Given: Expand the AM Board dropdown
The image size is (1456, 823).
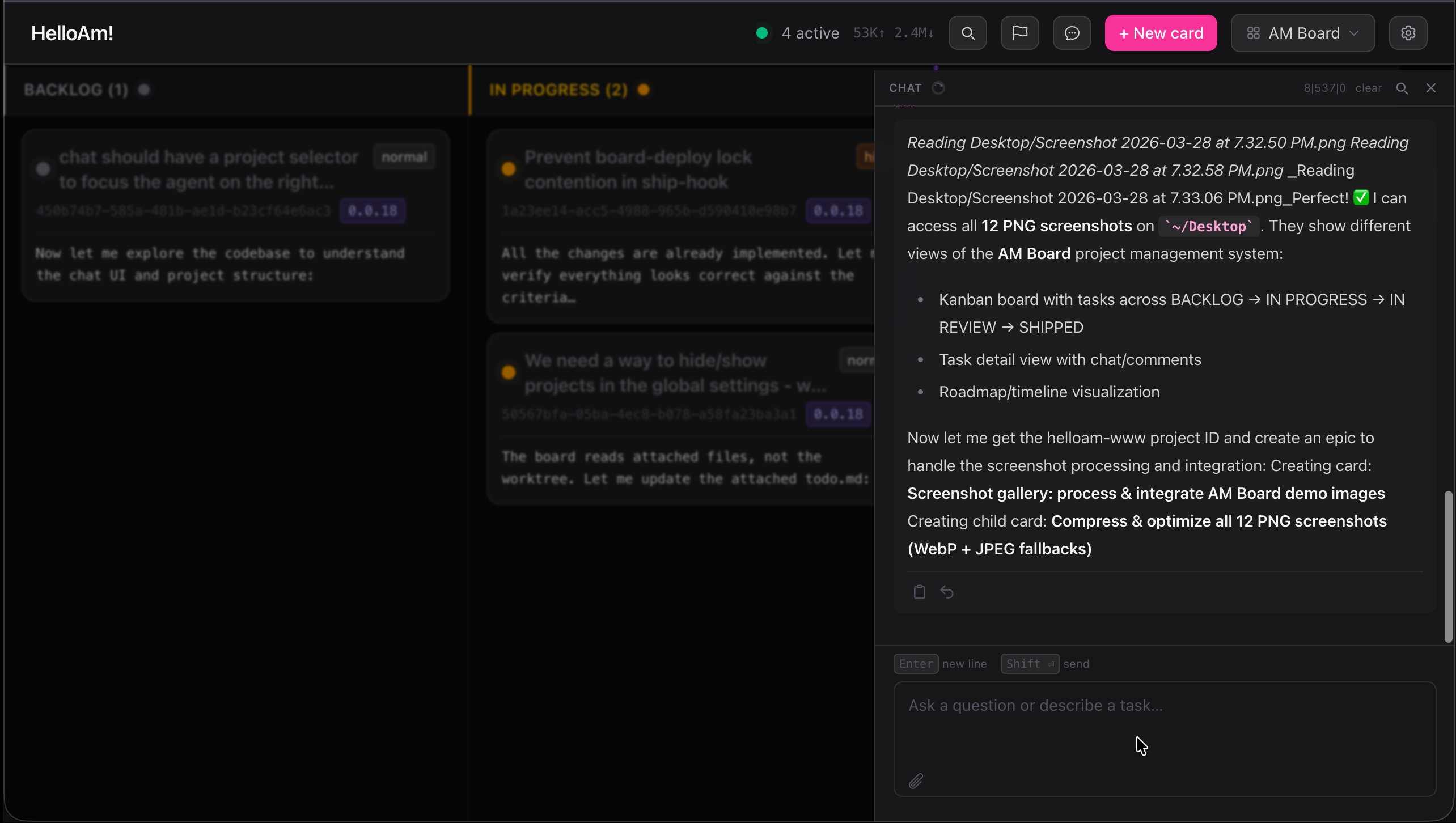Looking at the screenshot, I should tap(1302, 33).
